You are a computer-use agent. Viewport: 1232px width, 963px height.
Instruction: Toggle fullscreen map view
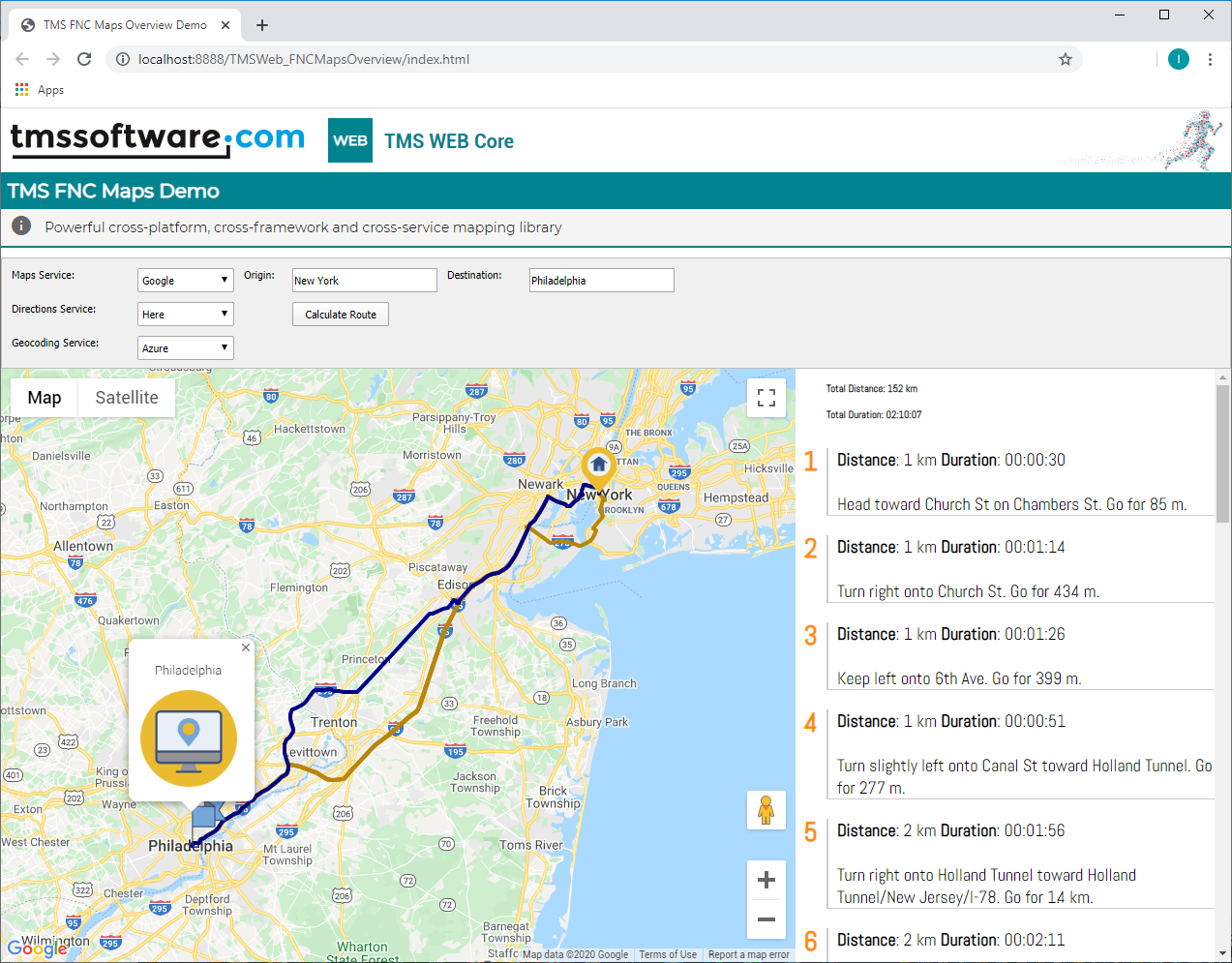point(766,398)
